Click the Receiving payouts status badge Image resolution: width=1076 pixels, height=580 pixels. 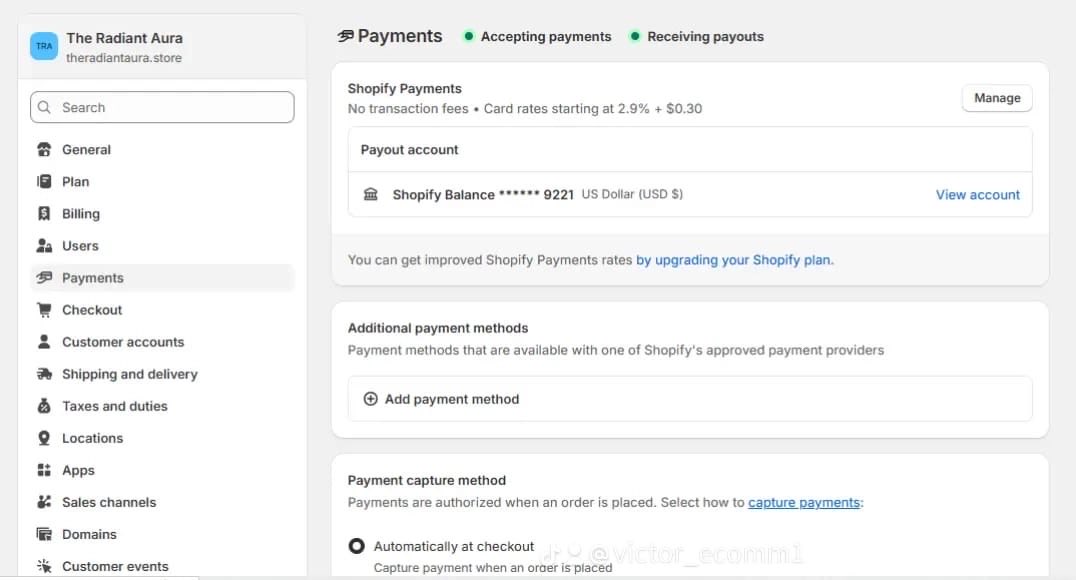[697, 36]
